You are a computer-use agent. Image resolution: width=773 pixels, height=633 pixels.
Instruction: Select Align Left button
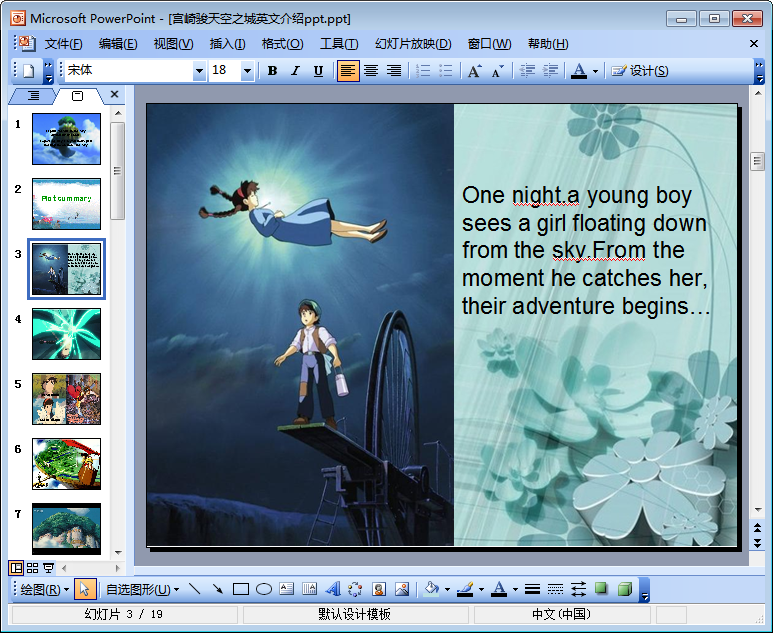click(x=348, y=71)
